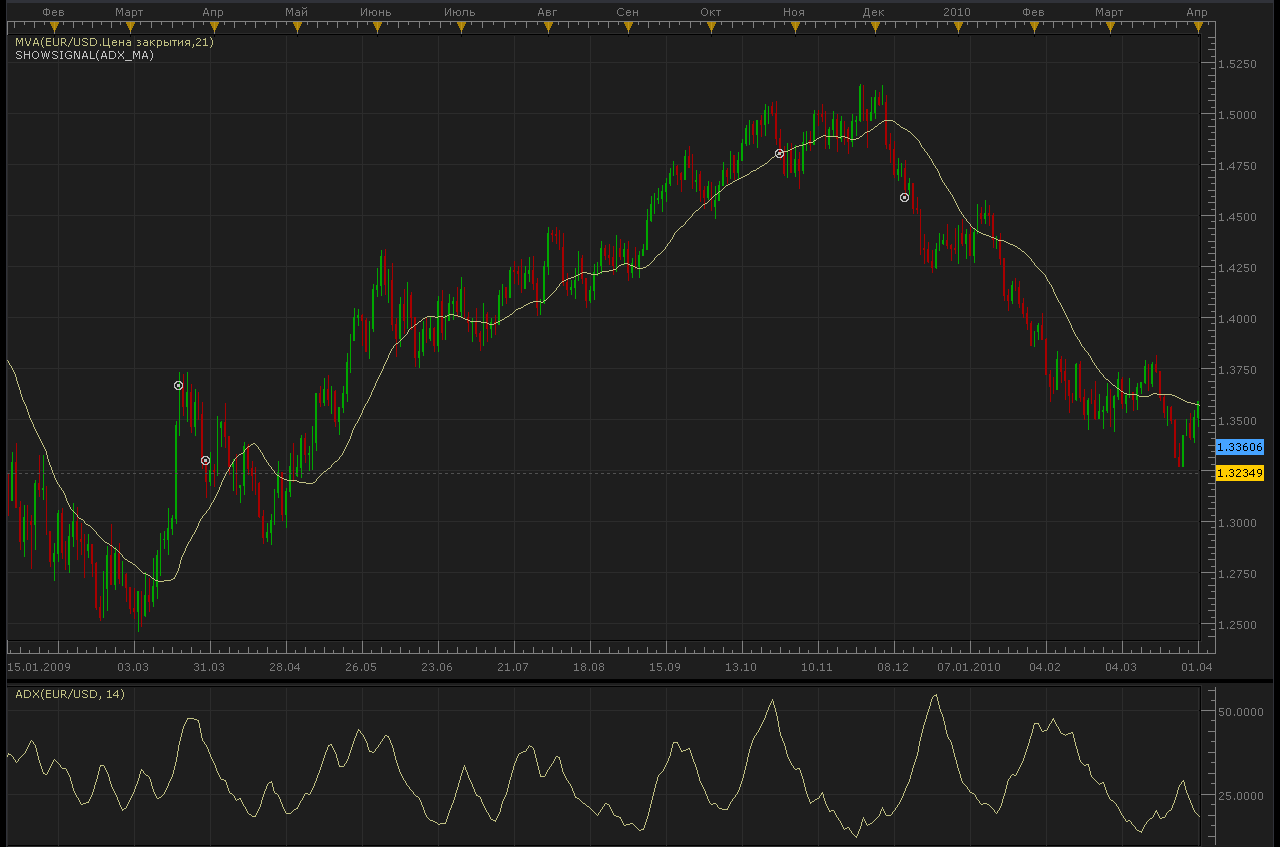Click the yellow 1.32349 price tag
The width and height of the screenshot is (1280, 847).
coord(1240,473)
